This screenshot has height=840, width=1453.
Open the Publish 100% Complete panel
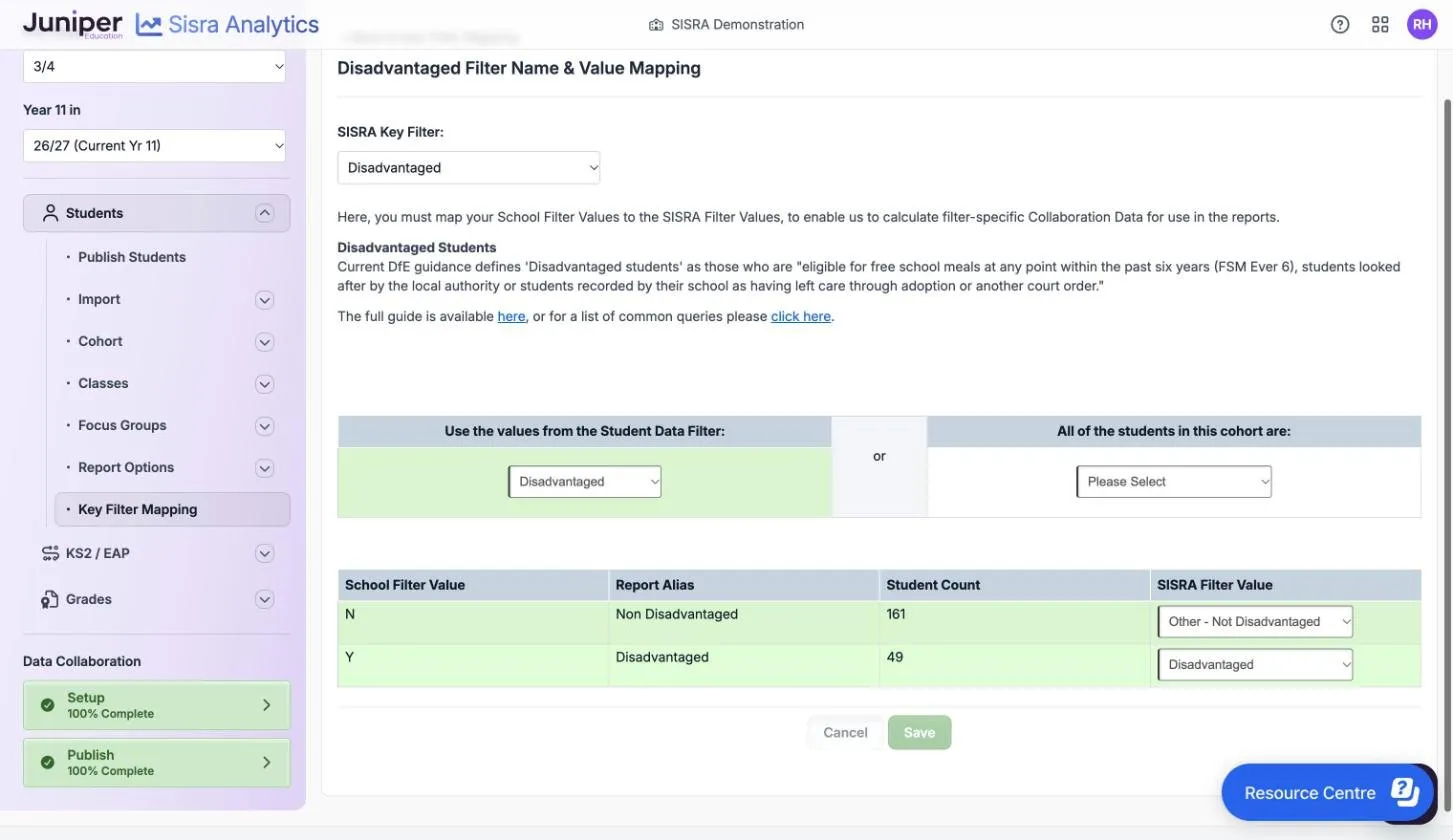[x=157, y=762]
